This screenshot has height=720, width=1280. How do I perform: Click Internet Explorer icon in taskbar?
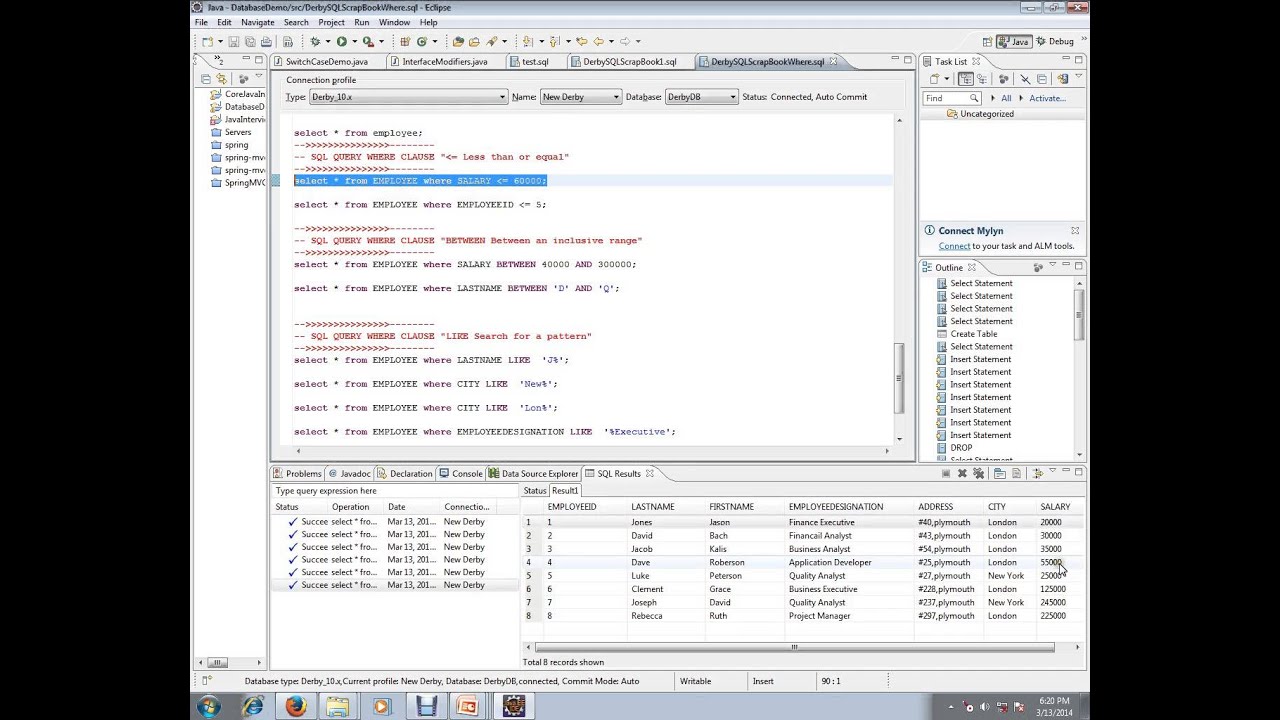[252, 707]
